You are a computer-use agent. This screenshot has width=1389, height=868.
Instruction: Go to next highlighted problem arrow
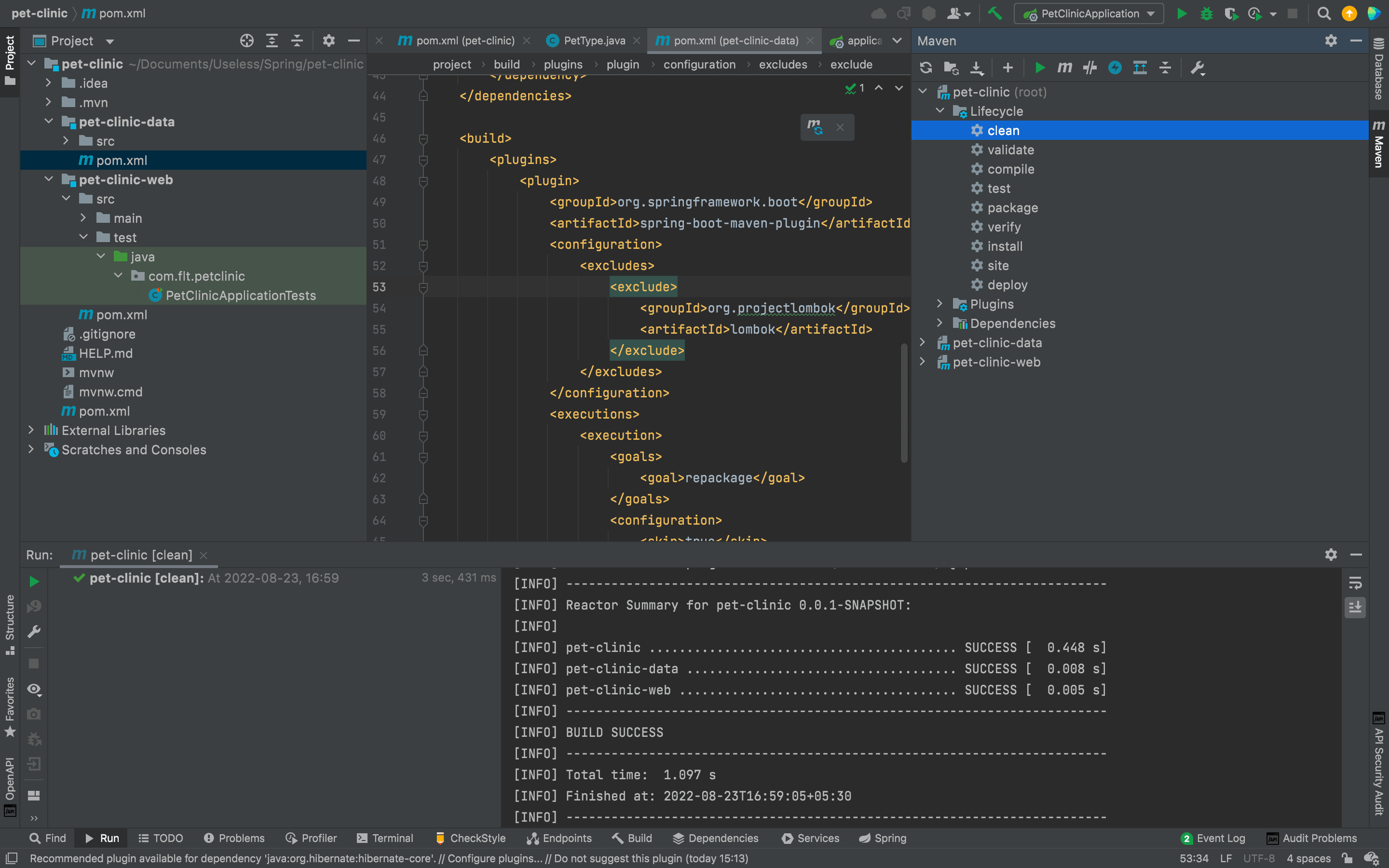[x=899, y=88]
